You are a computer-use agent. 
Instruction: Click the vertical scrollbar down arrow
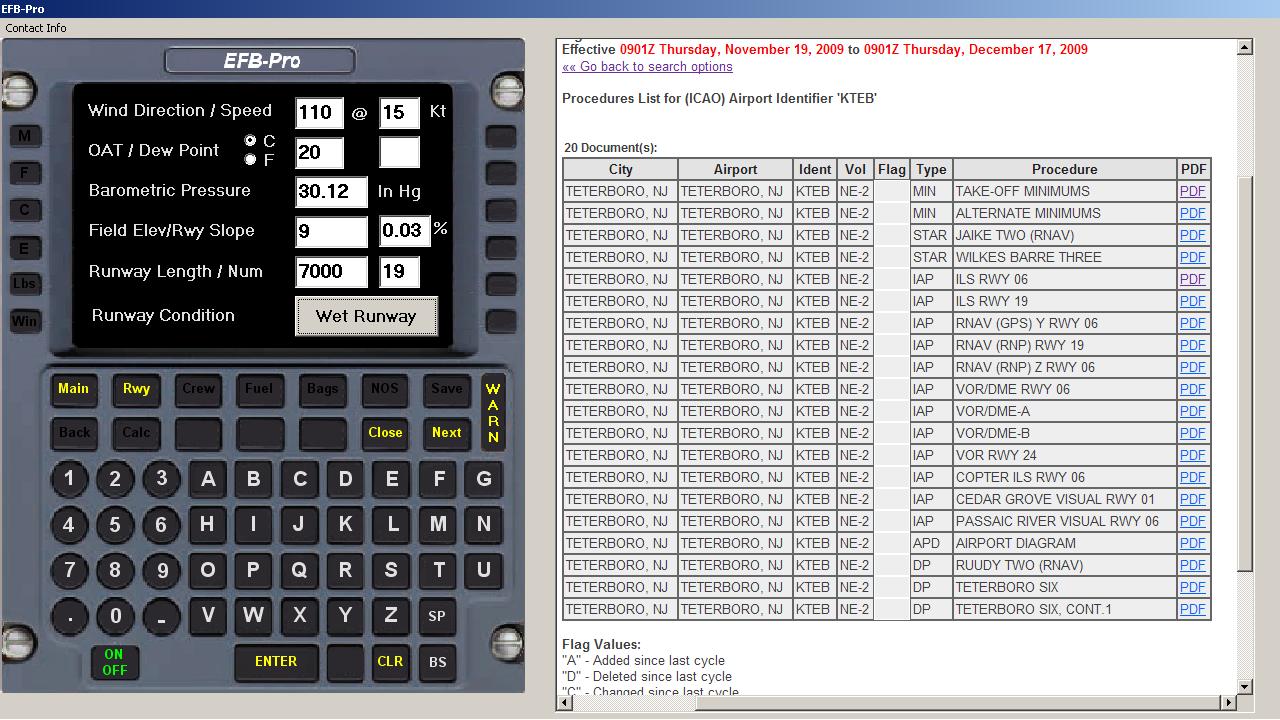click(1245, 687)
